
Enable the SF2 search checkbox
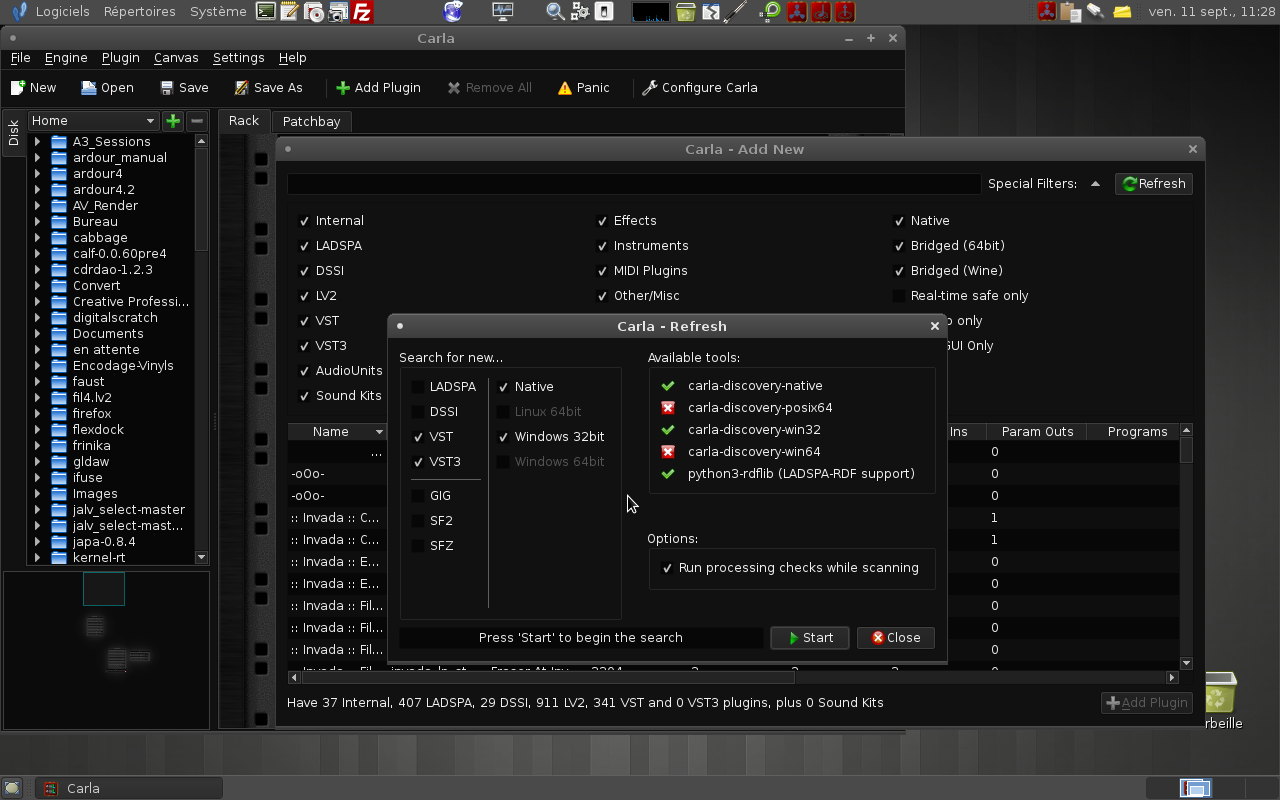(x=418, y=521)
